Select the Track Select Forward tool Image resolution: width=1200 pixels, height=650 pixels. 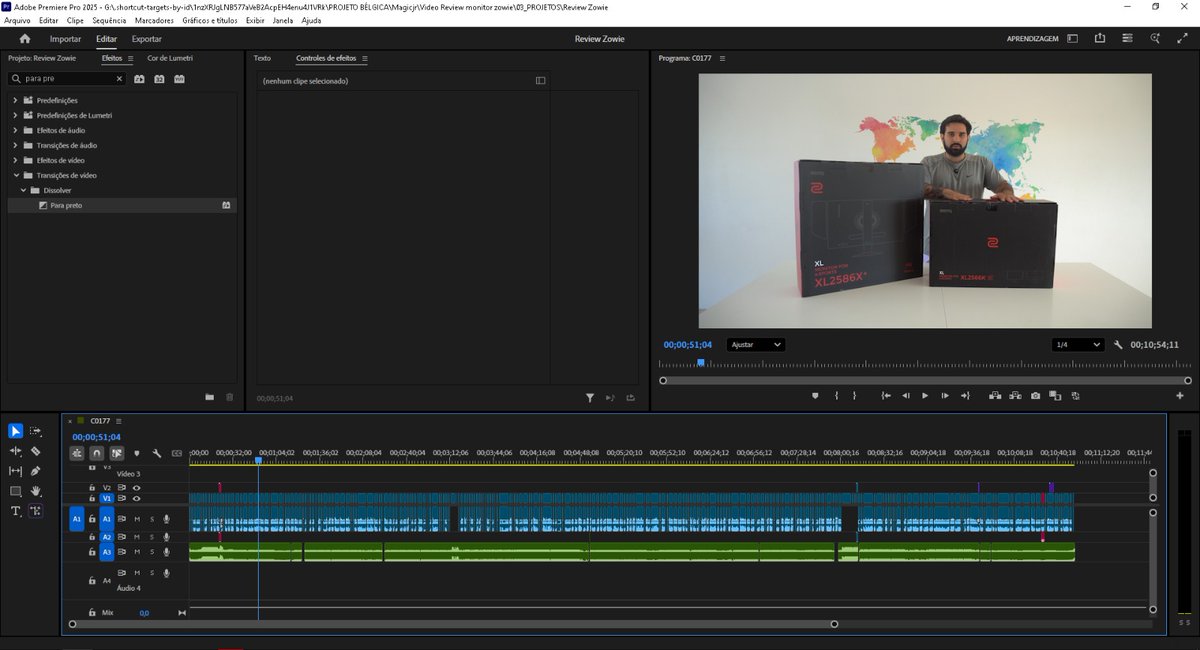pyautogui.click(x=36, y=431)
